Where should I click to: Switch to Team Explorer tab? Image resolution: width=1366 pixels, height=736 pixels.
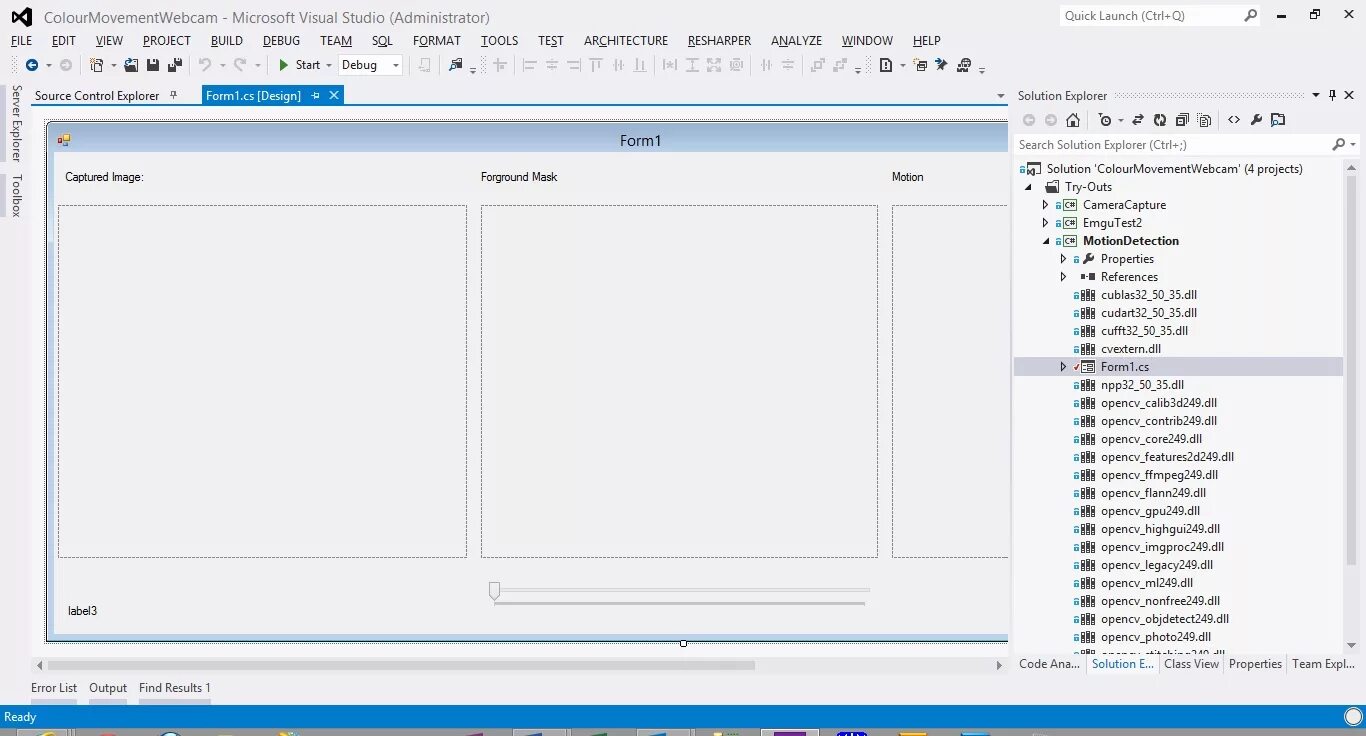1323,664
